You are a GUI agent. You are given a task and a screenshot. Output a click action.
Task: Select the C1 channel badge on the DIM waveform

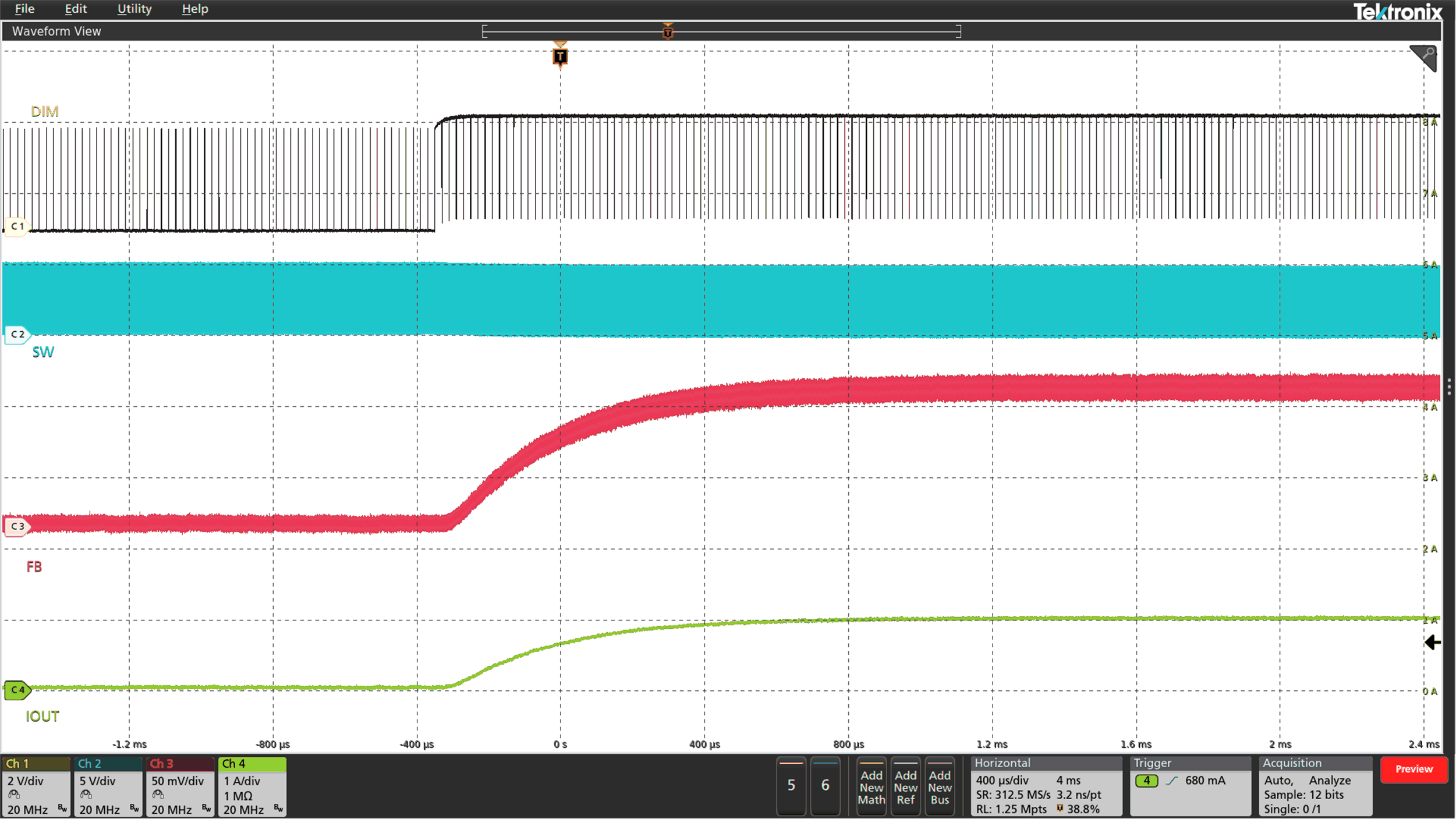pos(16,226)
